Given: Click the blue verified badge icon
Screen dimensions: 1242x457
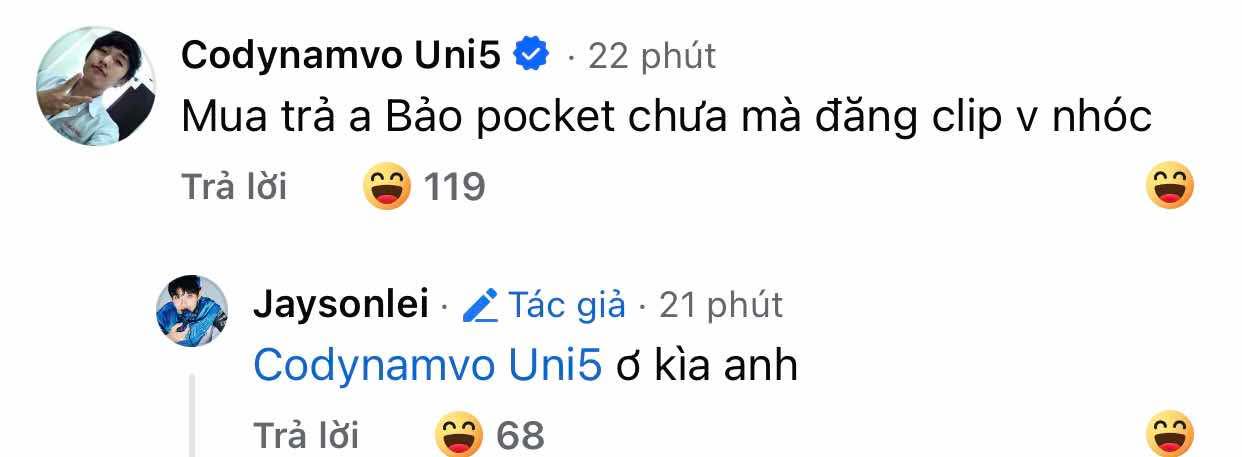Looking at the screenshot, I should [531, 56].
